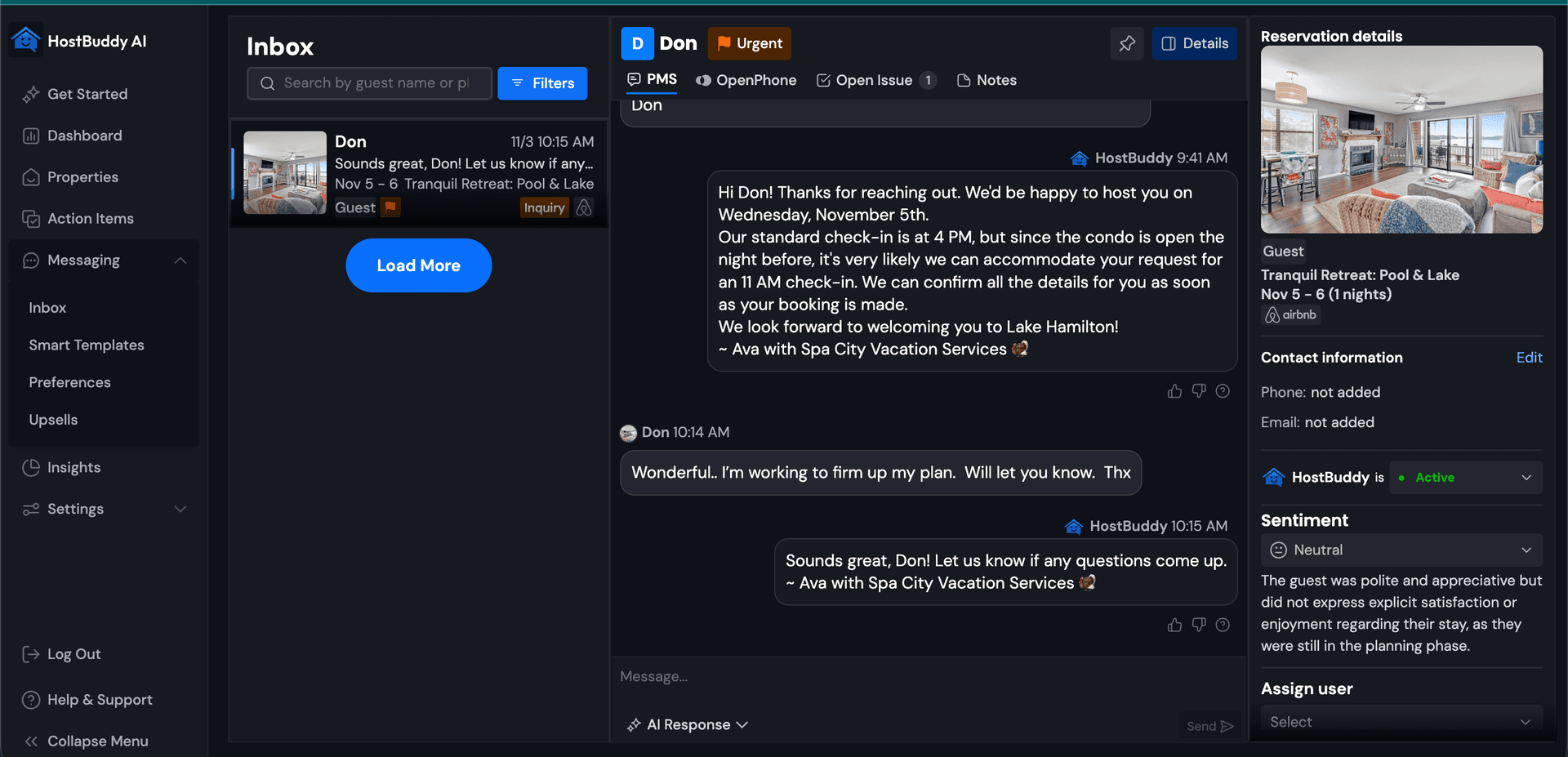
Task: Give a thumbs down on the 10:15 AM message
Action: click(1199, 625)
